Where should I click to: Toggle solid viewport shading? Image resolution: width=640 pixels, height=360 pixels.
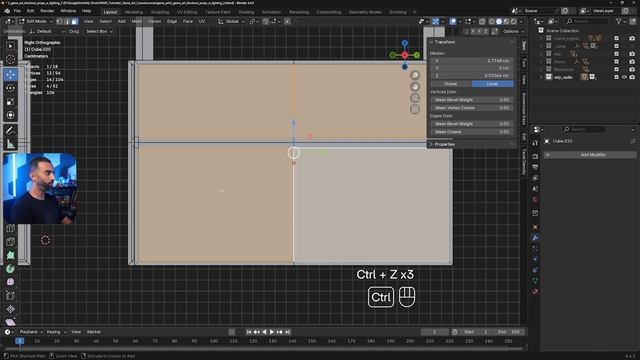click(x=499, y=21)
